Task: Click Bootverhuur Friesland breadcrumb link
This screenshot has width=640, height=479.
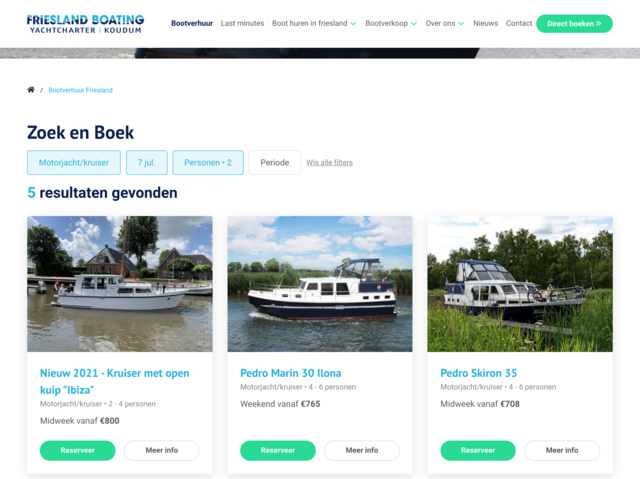Action: tap(80, 90)
